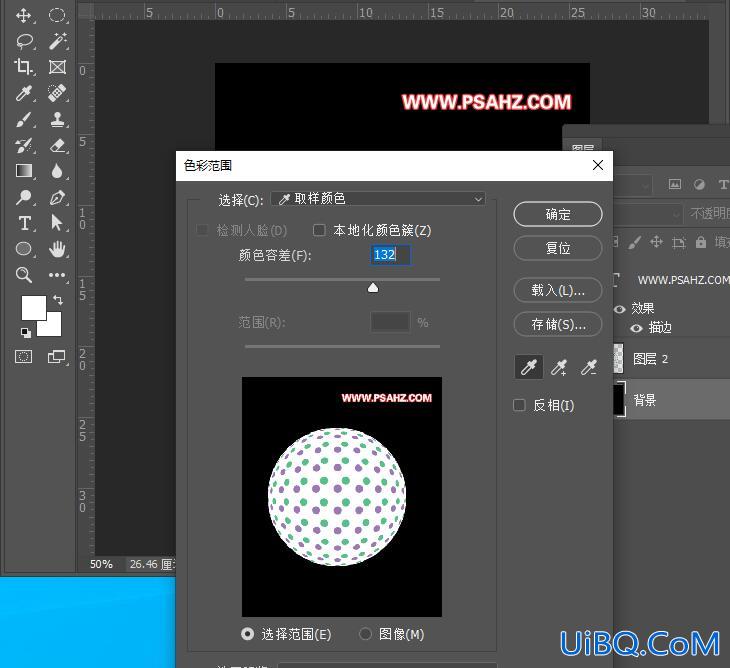Image resolution: width=730 pixels, height=668 pixels.
Task: Select the Clone Stamp tool
Action: (57, 119)
